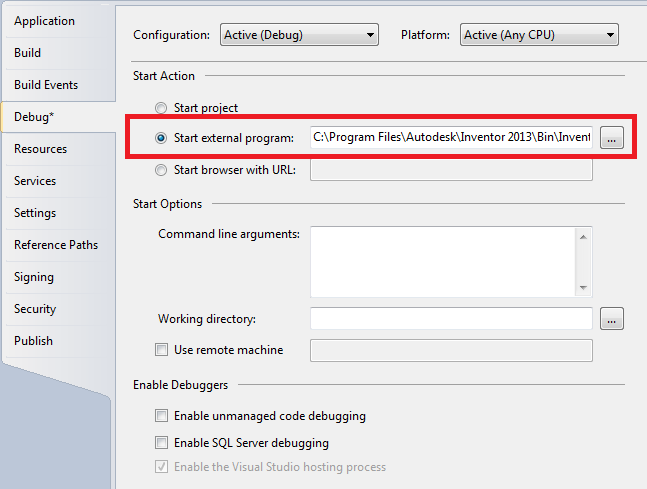This screenshot has width=647, height=489.
Task: Click the remote machine name field
Action: [451, 350]
